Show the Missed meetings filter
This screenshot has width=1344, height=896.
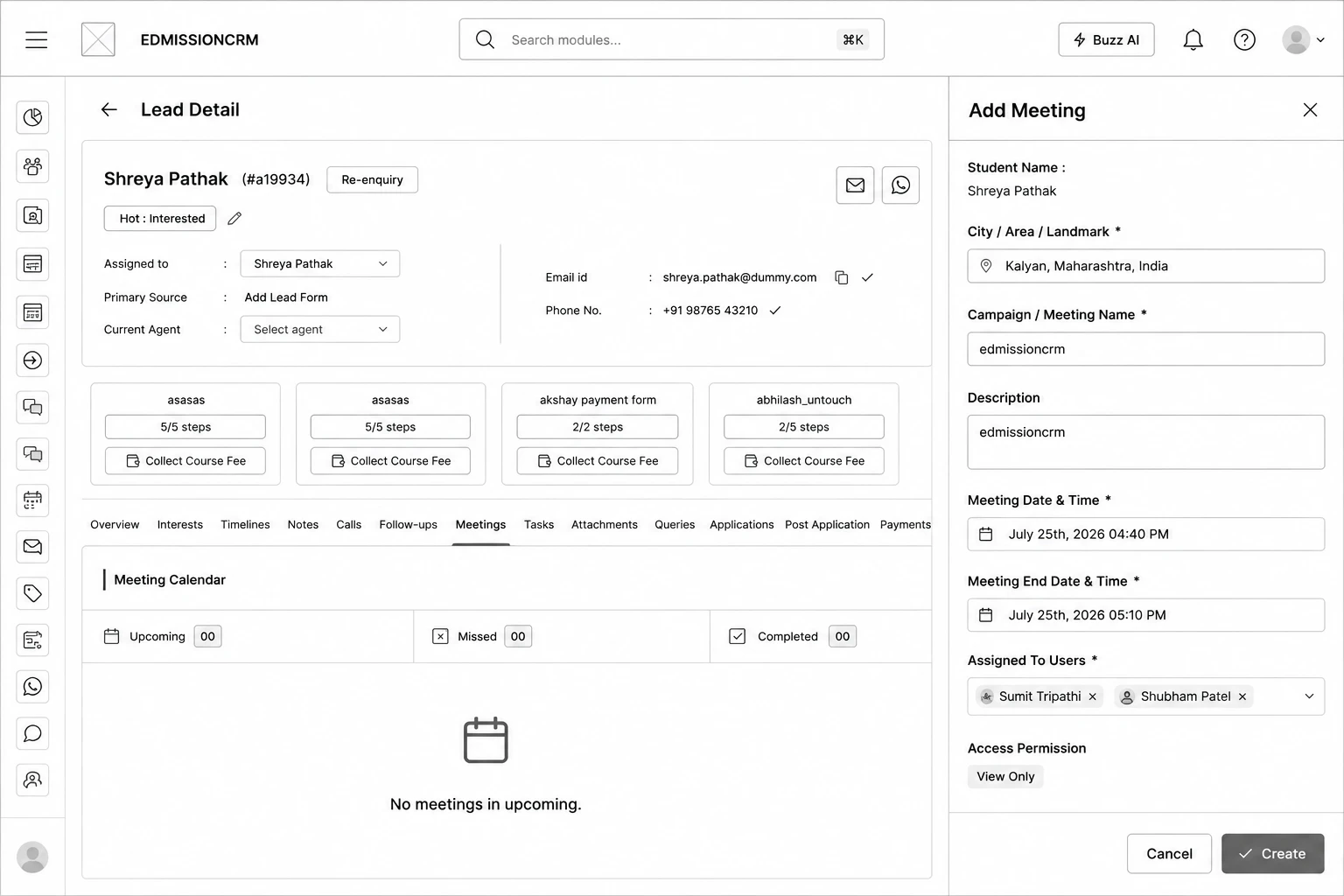[482, 636]
